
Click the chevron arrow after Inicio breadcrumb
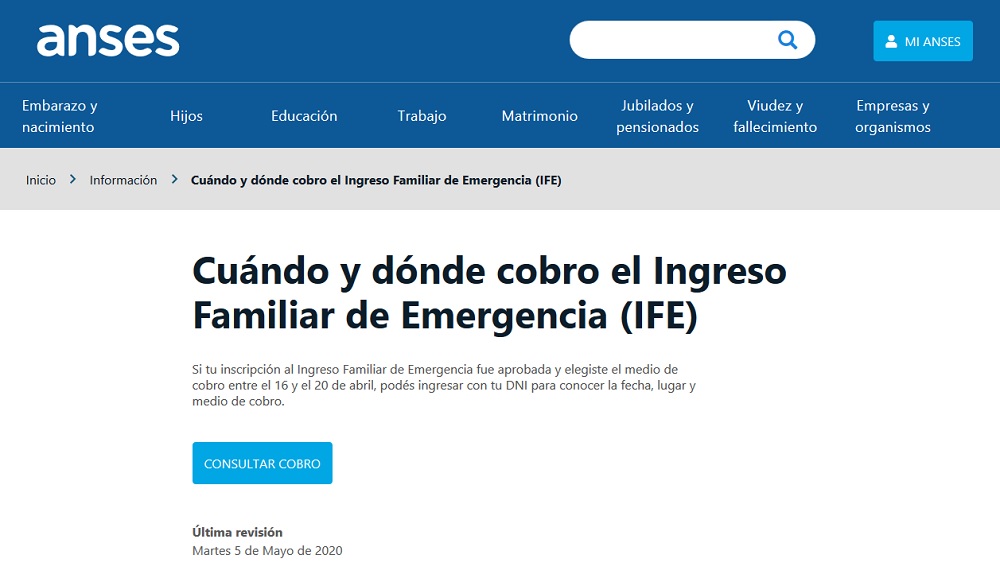coord(73,180)
